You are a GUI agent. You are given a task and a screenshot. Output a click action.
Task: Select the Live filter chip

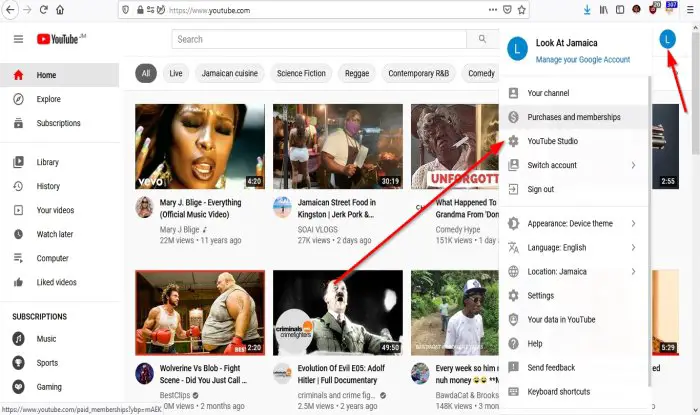point(176,74)
